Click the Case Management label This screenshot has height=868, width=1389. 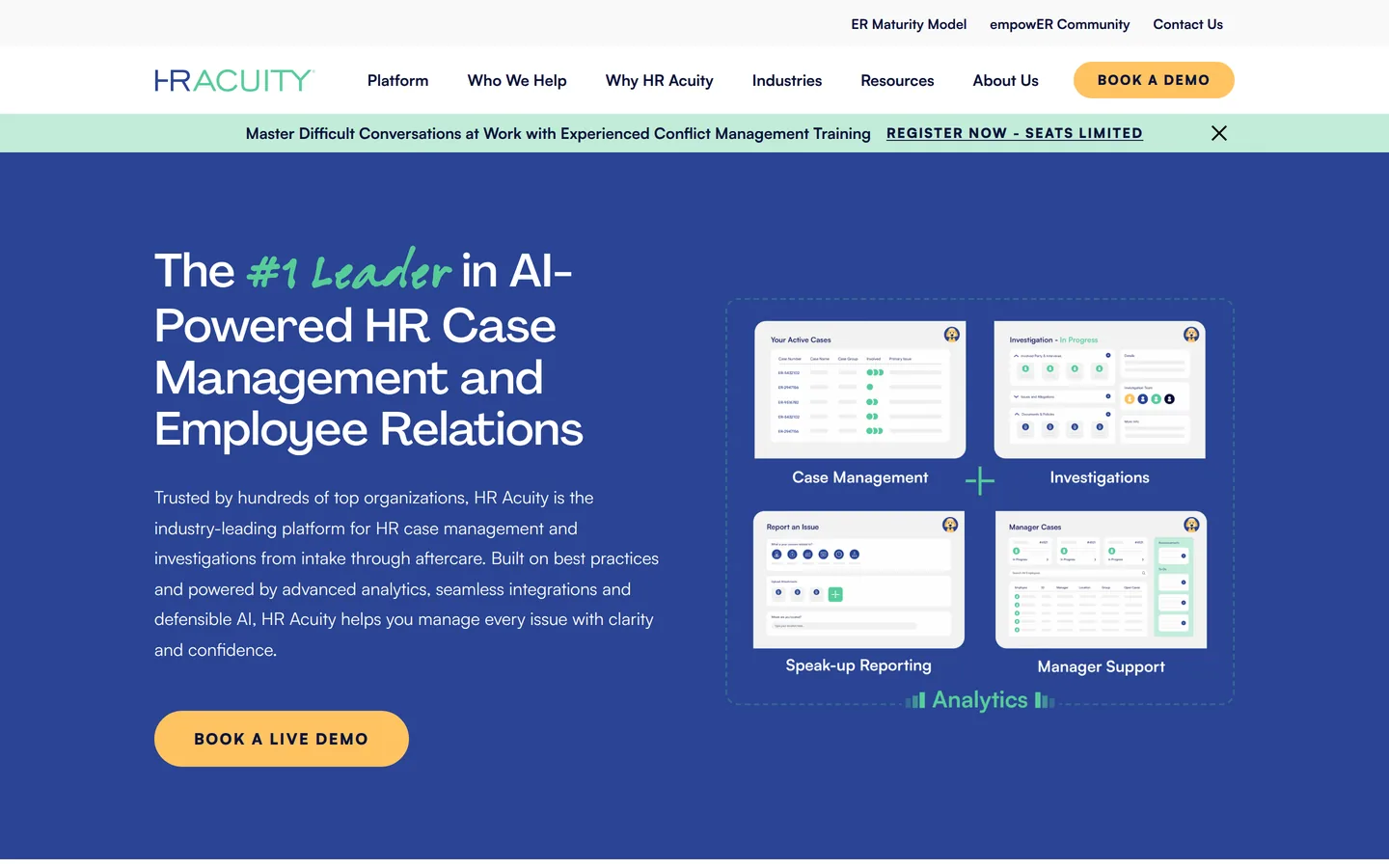[x=860, y=477]
